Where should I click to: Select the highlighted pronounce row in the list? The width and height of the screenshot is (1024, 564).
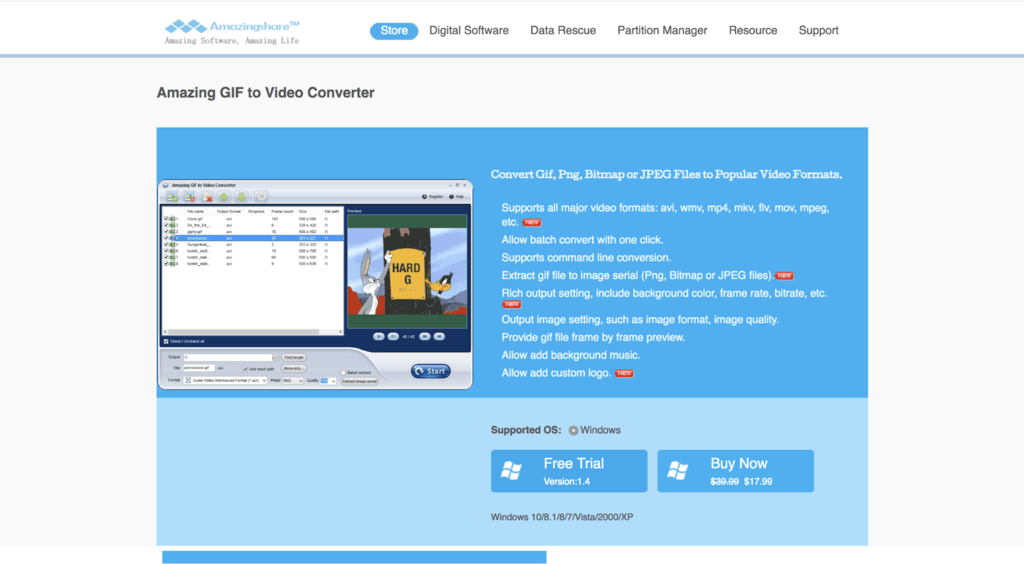coord(253,238)
